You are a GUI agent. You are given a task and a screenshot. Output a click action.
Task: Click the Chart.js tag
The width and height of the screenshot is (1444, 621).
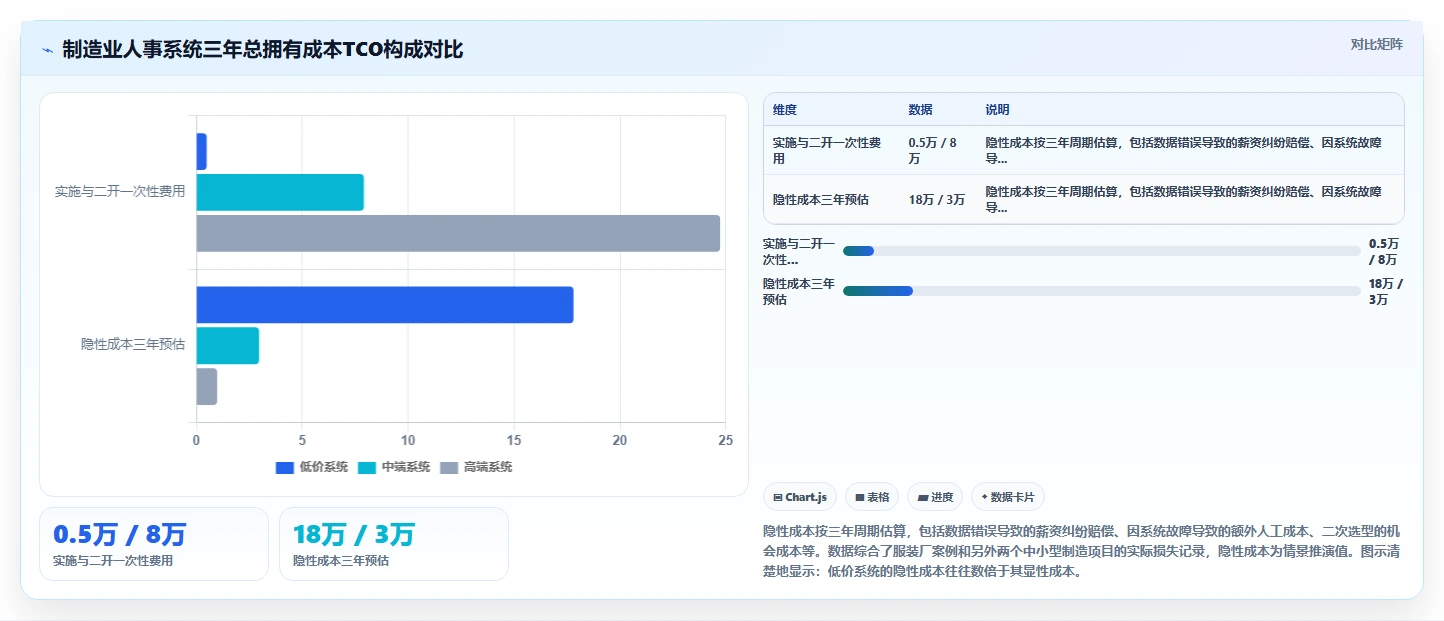pyautogui.click(x=800, y=497)
